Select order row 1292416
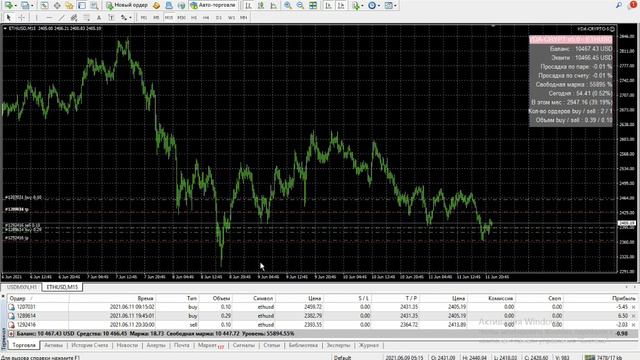 (322, 325)
